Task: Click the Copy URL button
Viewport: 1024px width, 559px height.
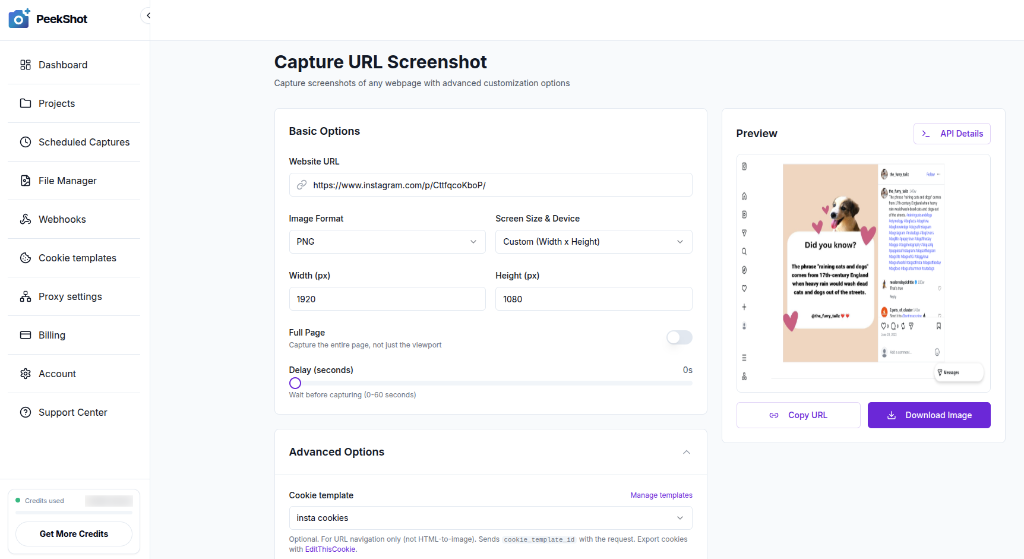Action: click(798, 415)
